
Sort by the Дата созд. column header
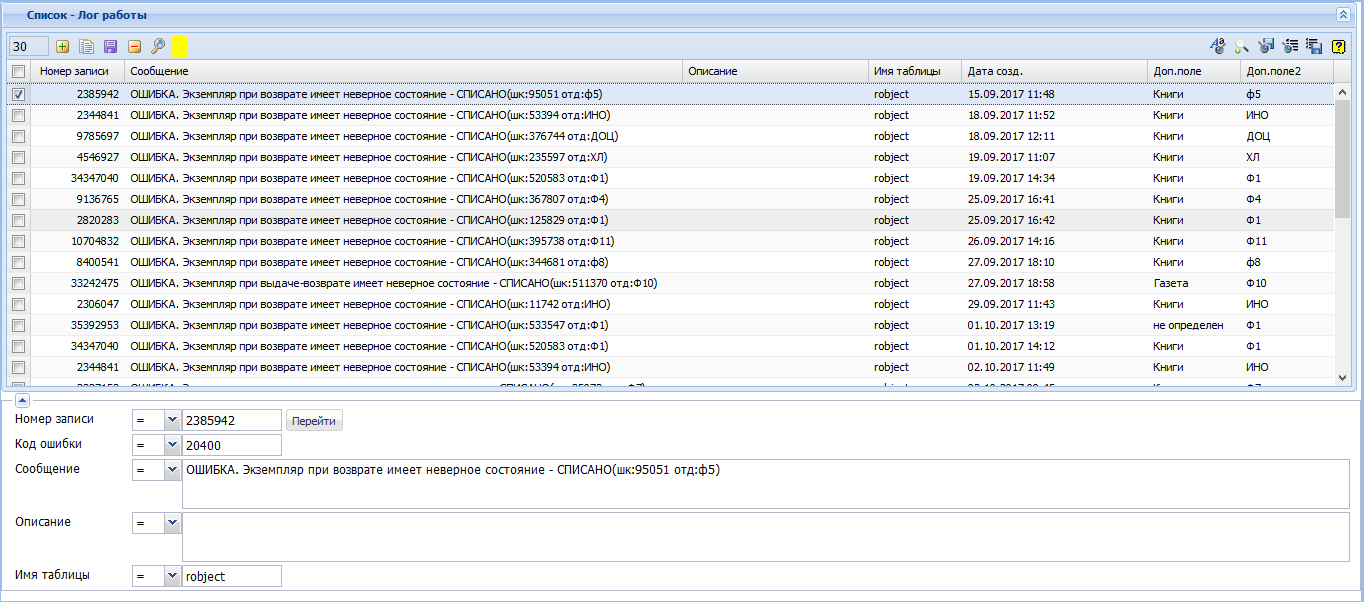point(995,72)
